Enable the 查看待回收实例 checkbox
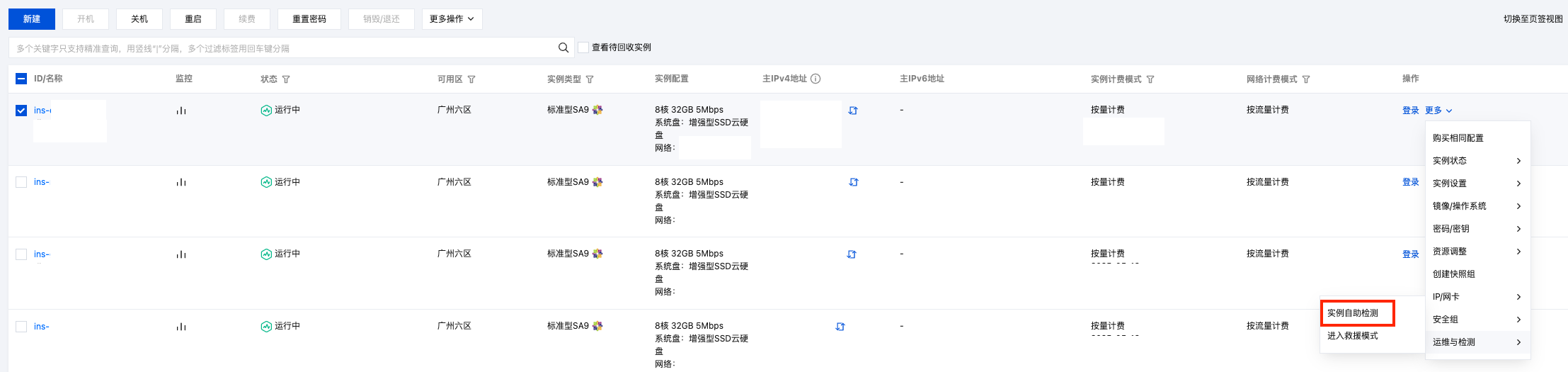1568x372 pixels. click(583, 47)
